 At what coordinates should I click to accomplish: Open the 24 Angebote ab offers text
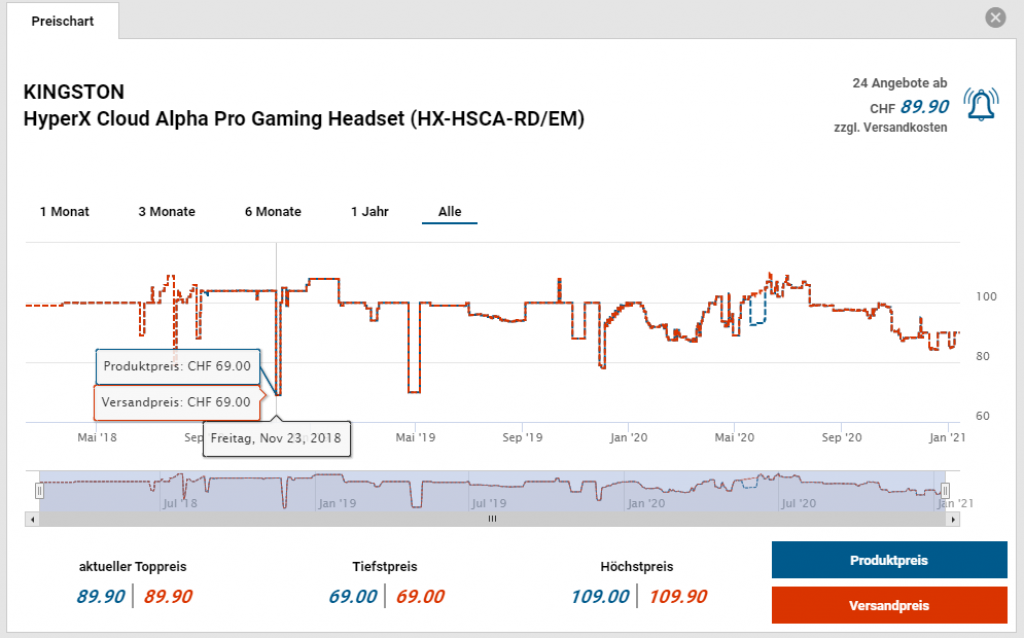(x=899, y=83)
